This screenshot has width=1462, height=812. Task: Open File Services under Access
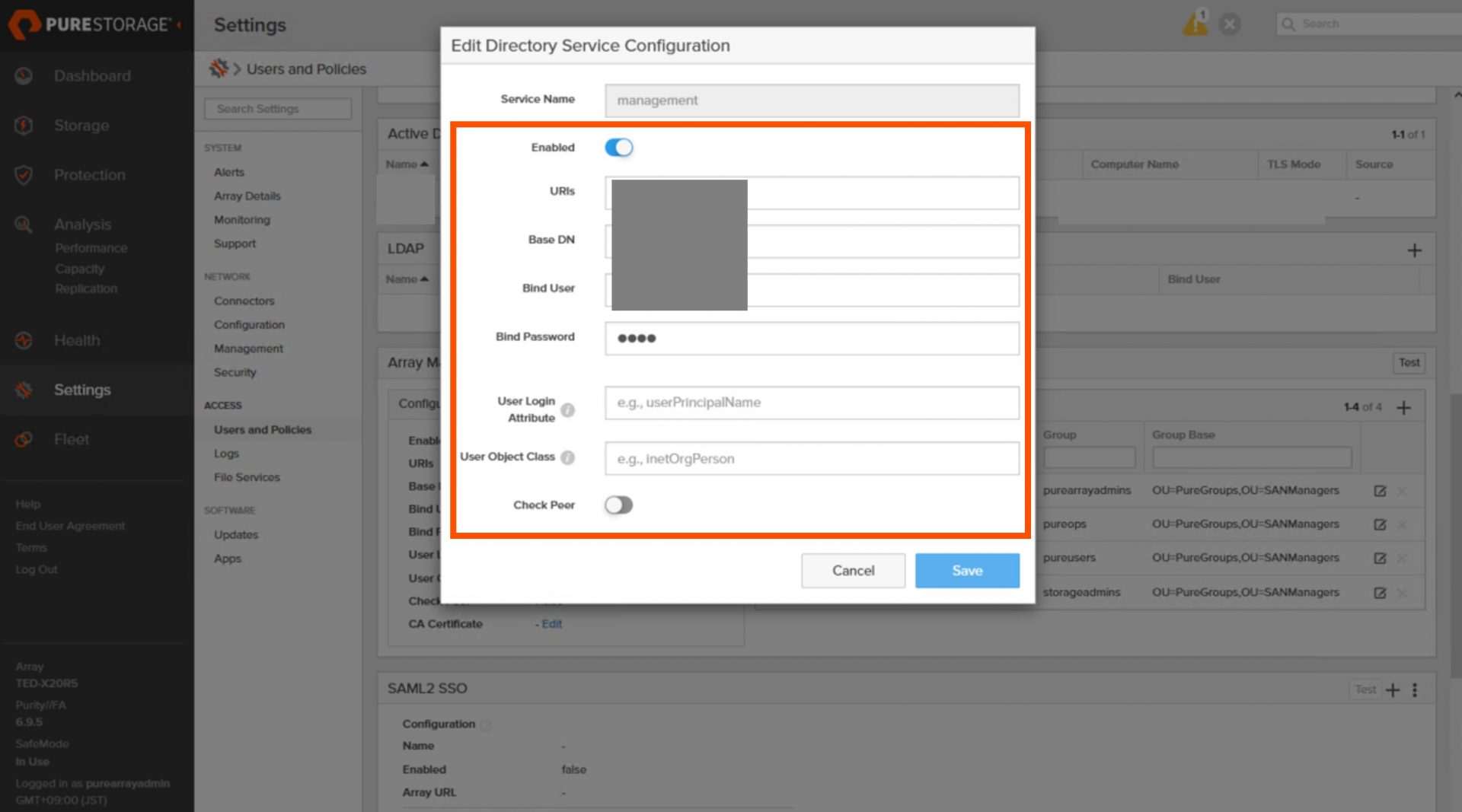[247, 477]
